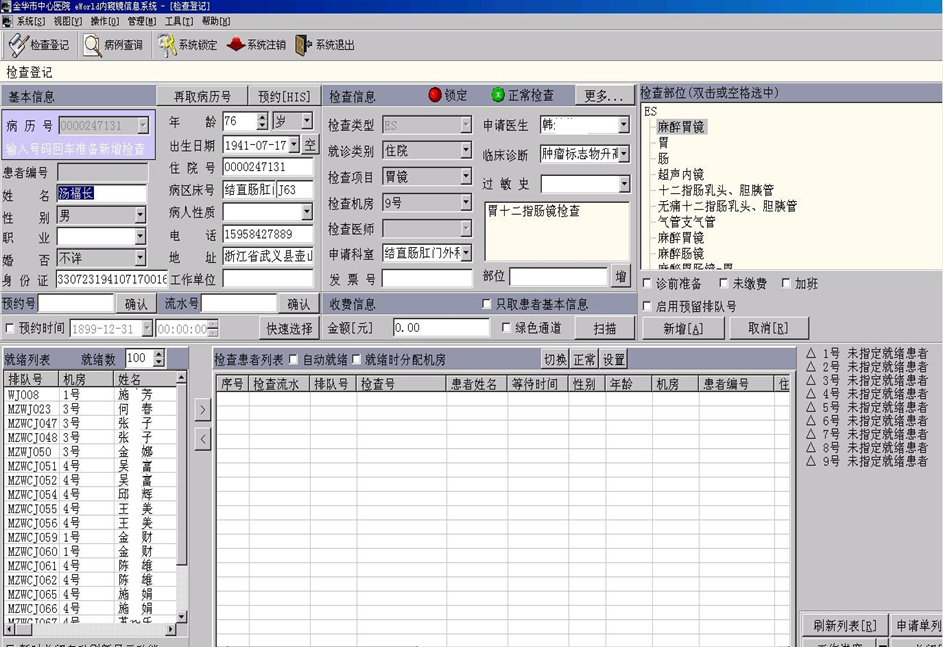
Task: Select row MZWCJ047 in 就绪列表
Action: coord(90,423)
